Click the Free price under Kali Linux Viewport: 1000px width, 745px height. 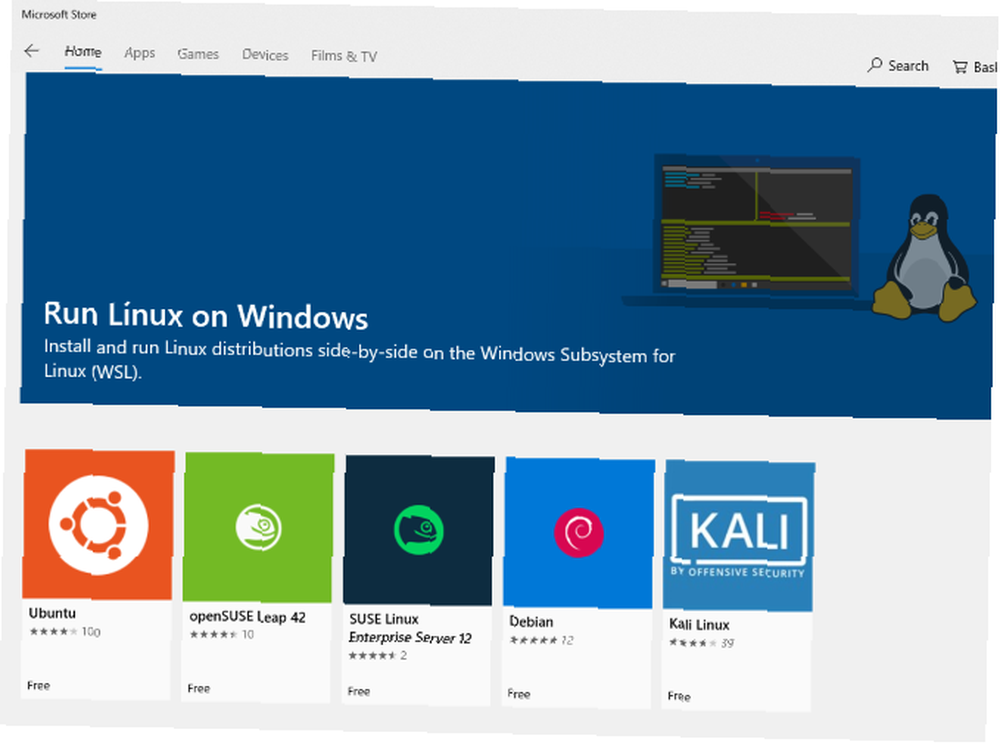point(679,697)
